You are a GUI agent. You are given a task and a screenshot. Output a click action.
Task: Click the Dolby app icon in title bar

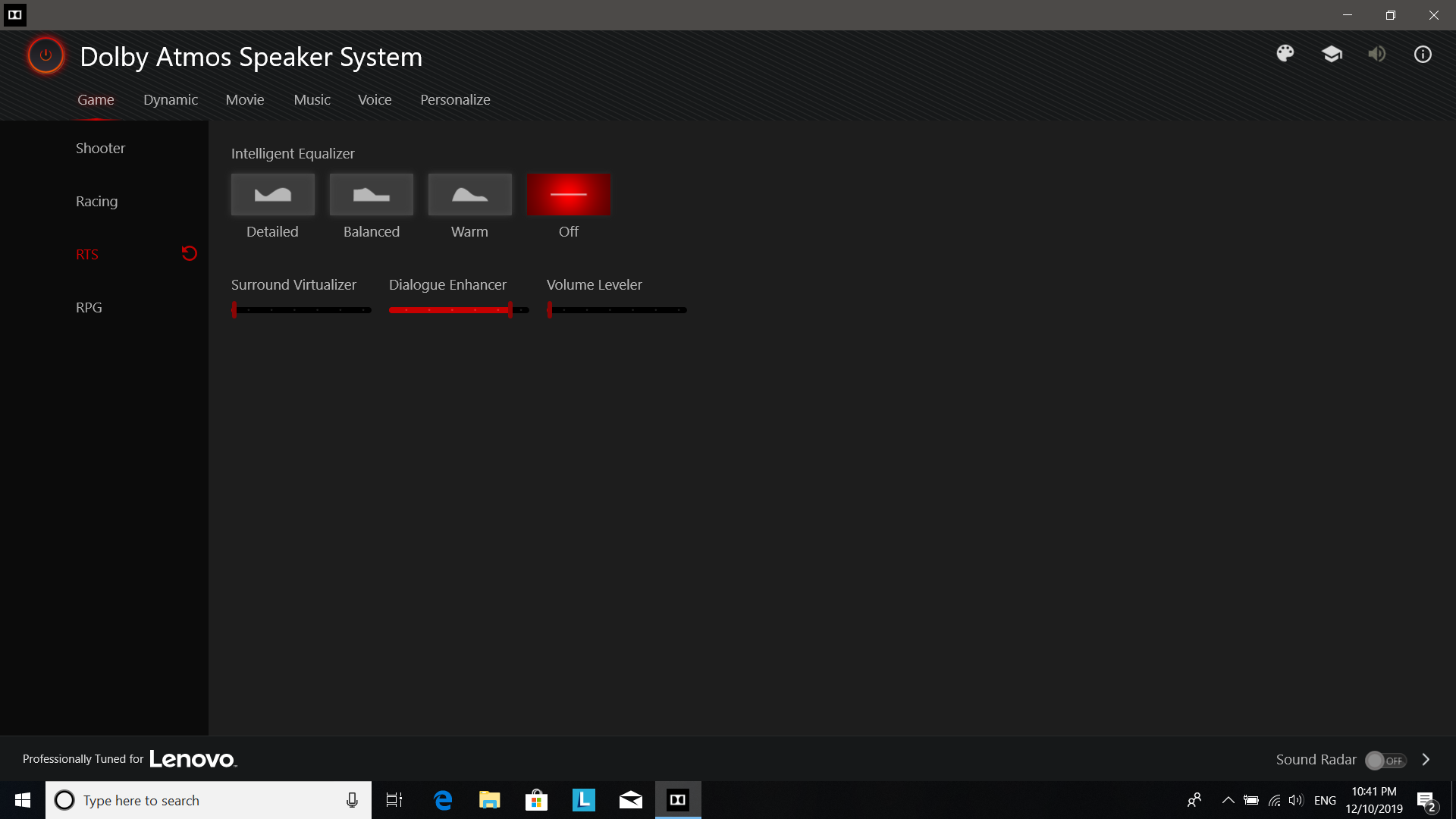click(x=15, y=14)
